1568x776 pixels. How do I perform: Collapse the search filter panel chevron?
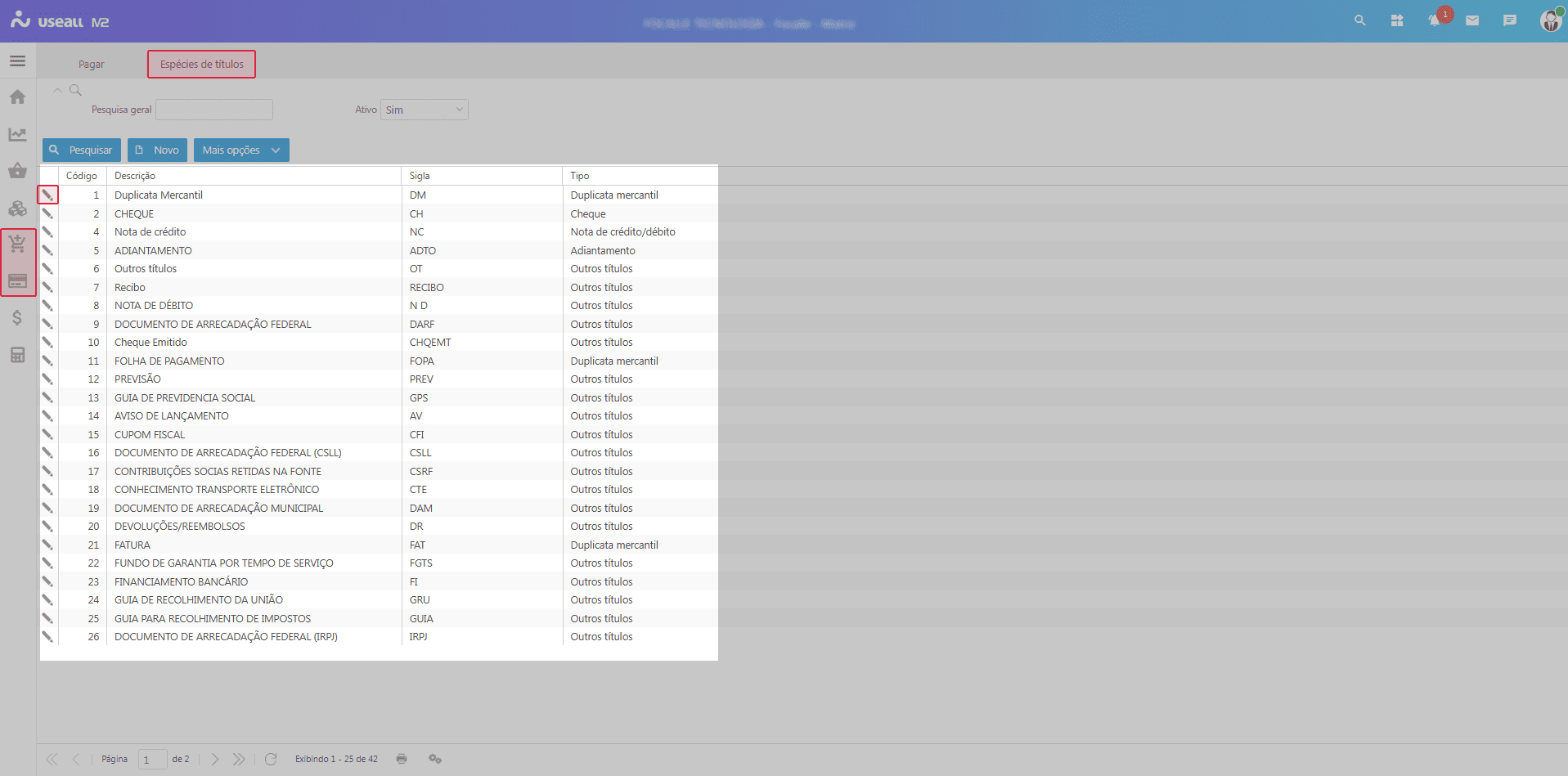click(x=57, y=90)
